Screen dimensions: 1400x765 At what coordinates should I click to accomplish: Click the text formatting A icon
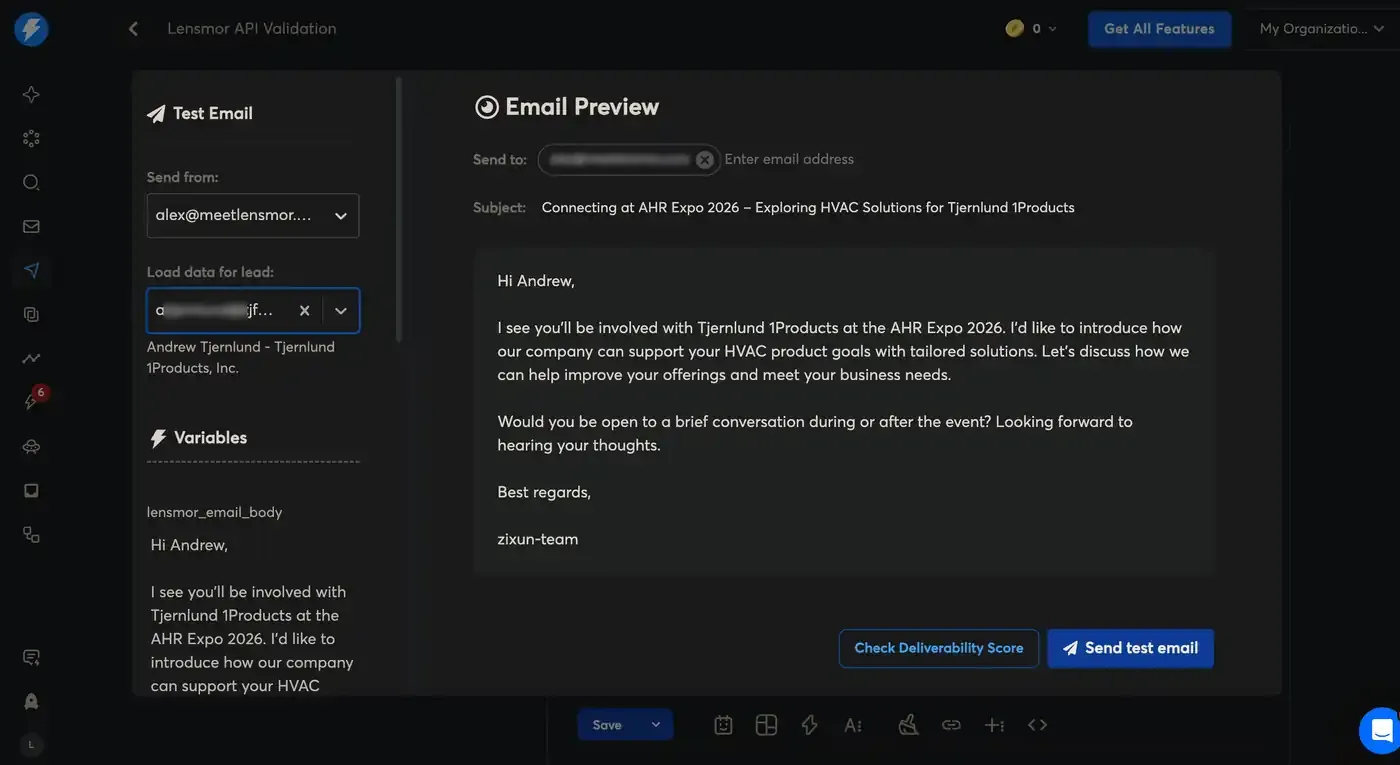(853, 725)
